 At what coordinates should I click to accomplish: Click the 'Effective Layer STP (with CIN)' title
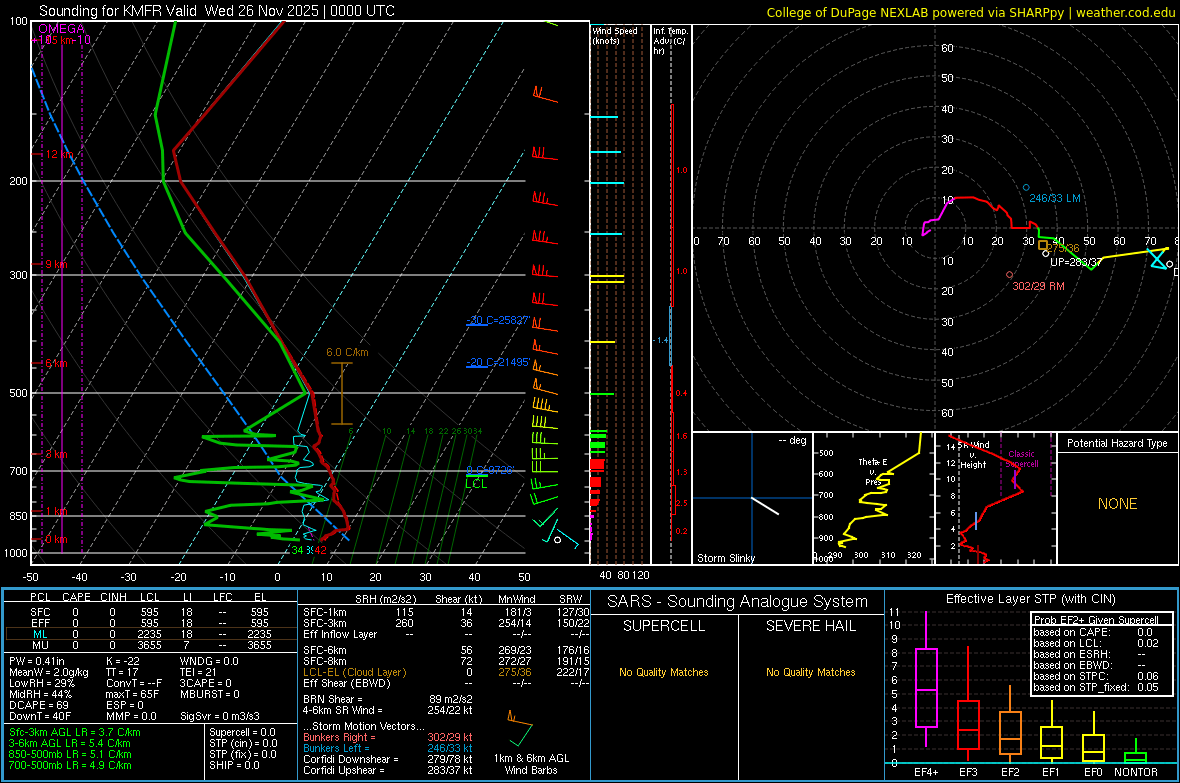tap(1030, 599)
